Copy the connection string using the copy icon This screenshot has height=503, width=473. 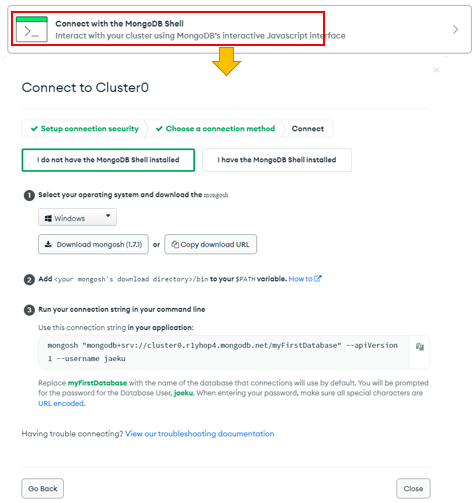click(420, 347)
